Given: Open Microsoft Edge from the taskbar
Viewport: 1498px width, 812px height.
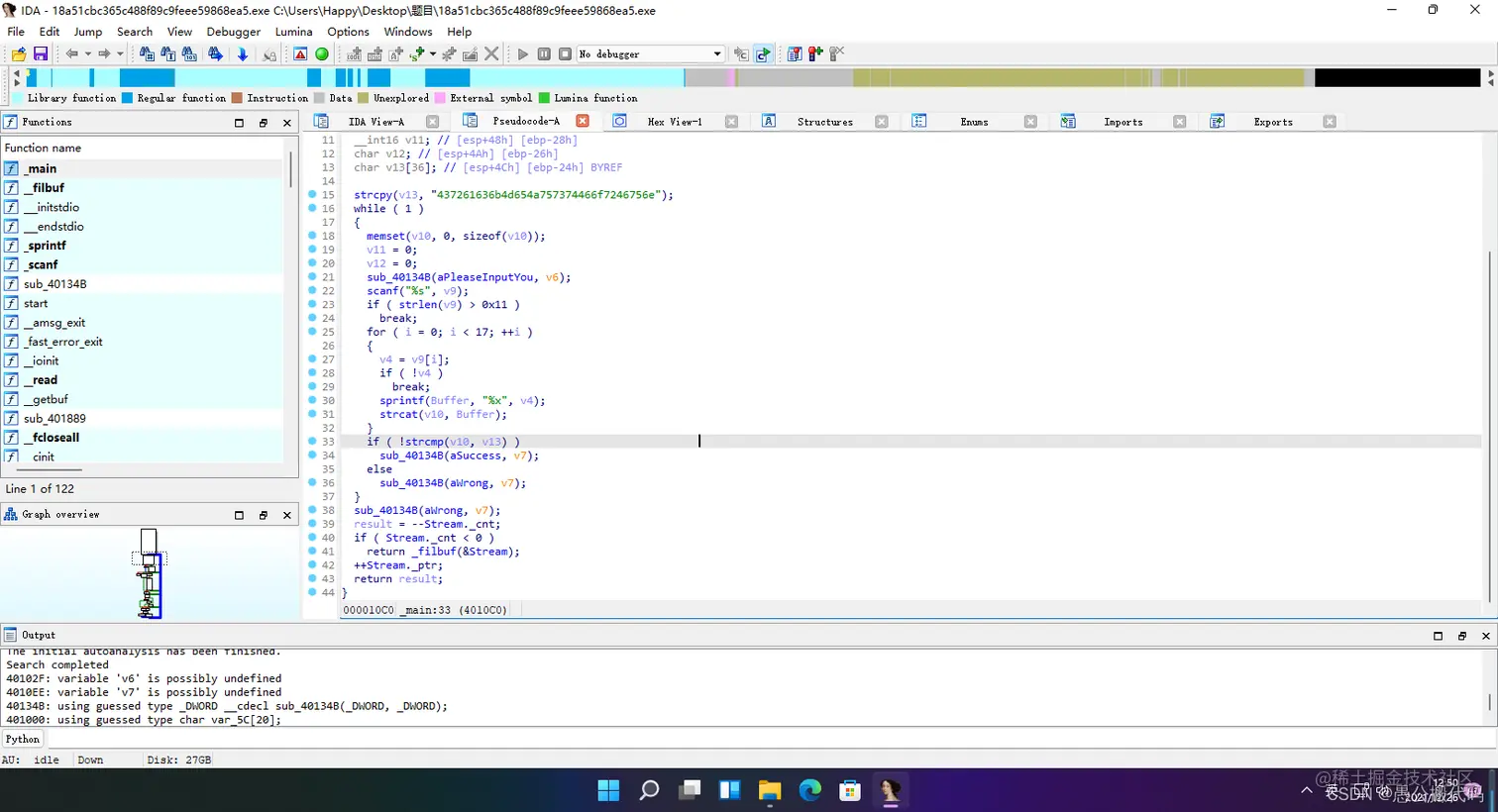Looking at the screenshot, I should (810, 790).
